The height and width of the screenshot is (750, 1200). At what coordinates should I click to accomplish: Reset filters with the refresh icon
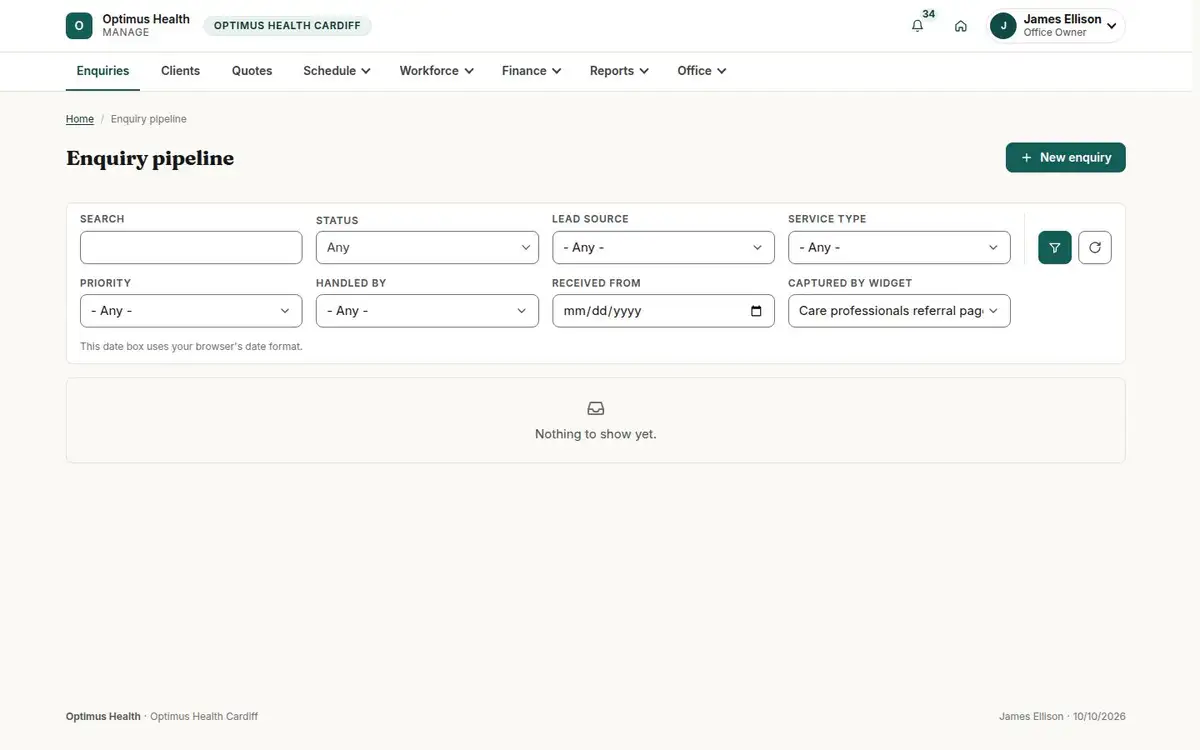coord(1095,247)
